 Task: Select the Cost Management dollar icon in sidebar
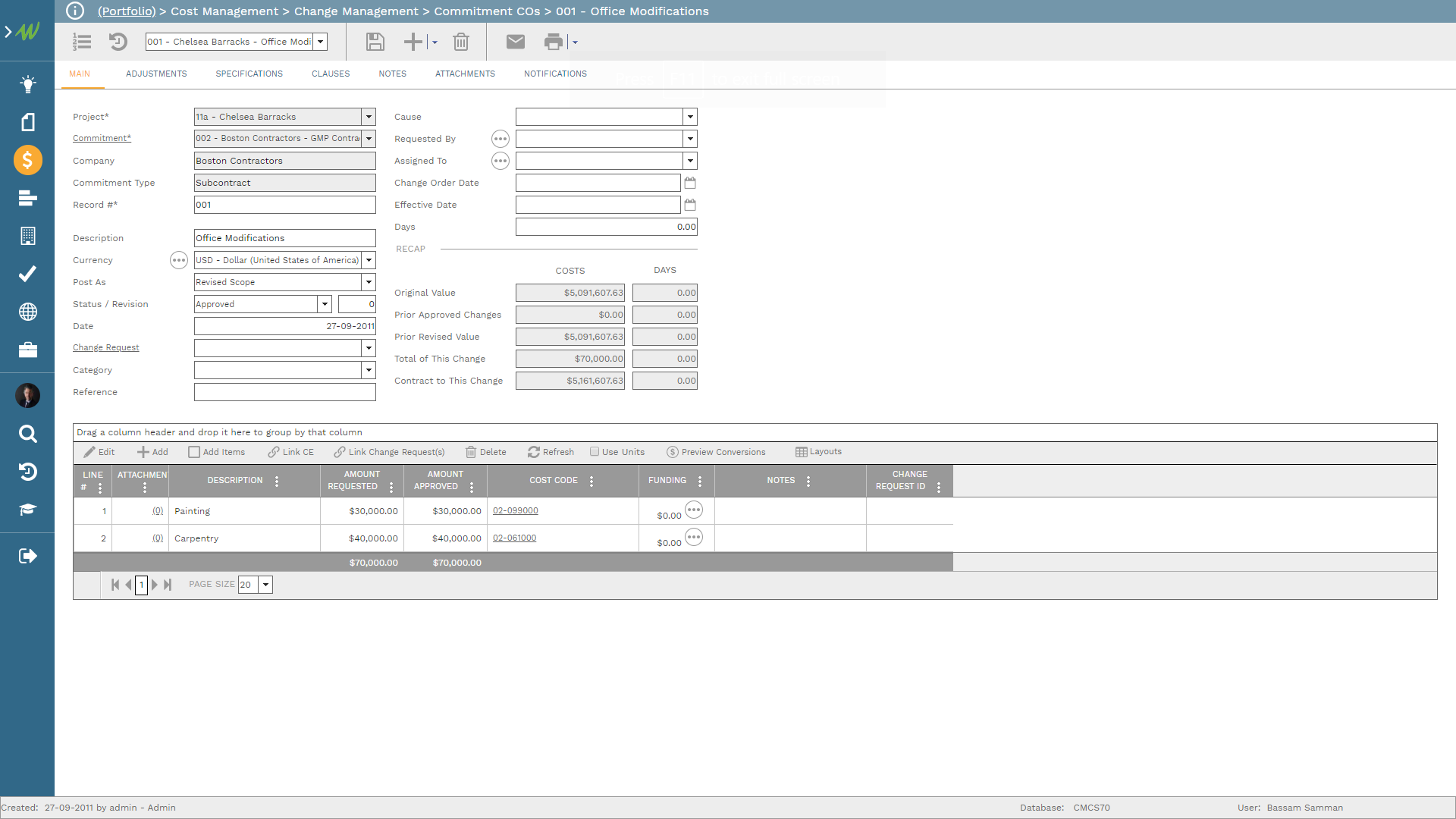(27, 160)
